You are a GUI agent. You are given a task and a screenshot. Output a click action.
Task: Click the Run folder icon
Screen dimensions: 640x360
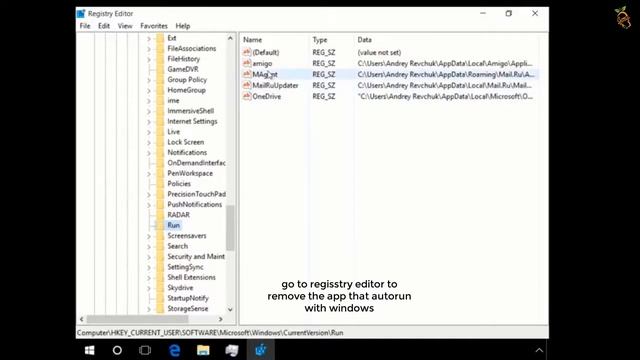click(x=160, y=225)
